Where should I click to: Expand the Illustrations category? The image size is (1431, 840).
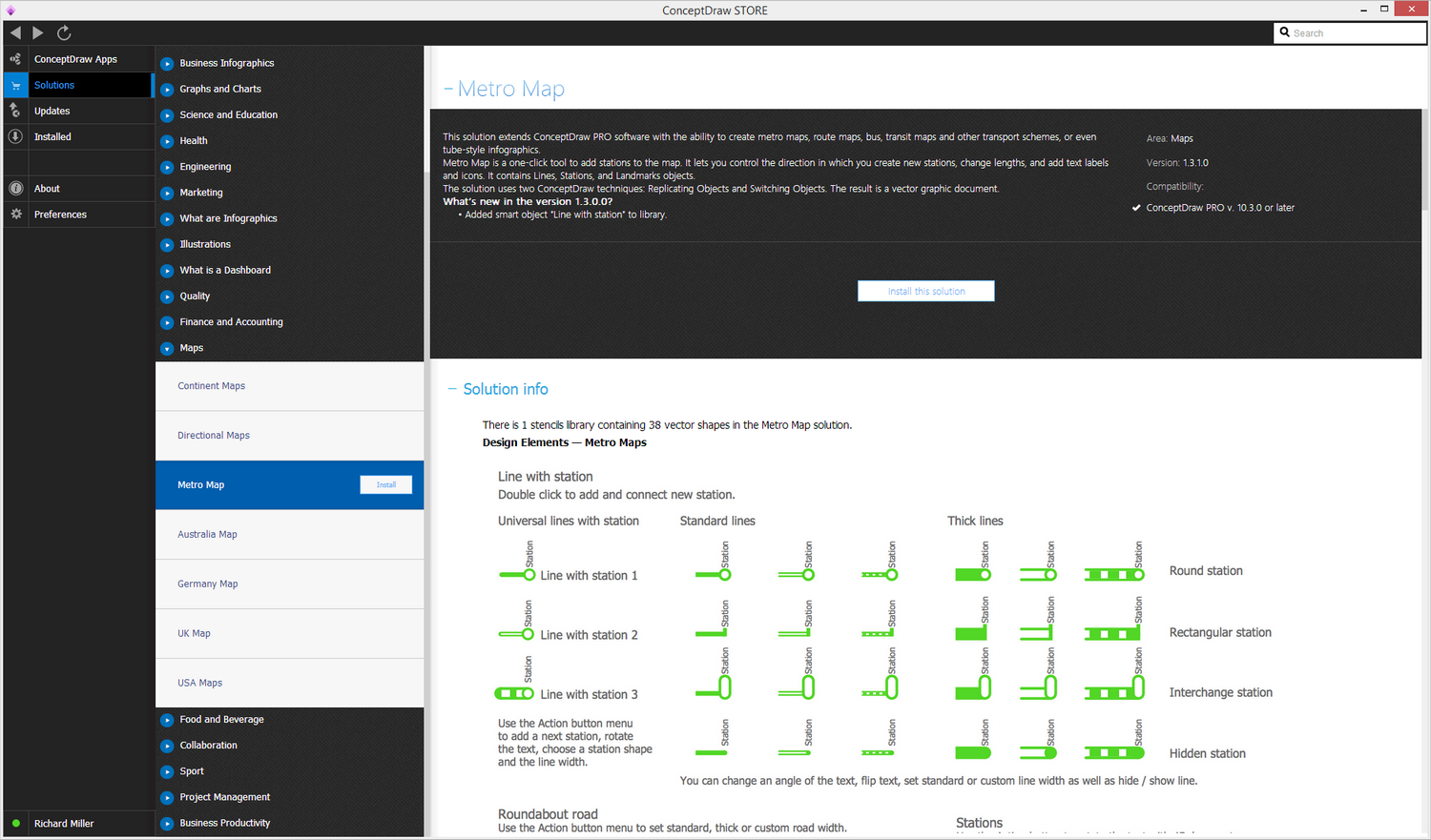tap(167, 245)
